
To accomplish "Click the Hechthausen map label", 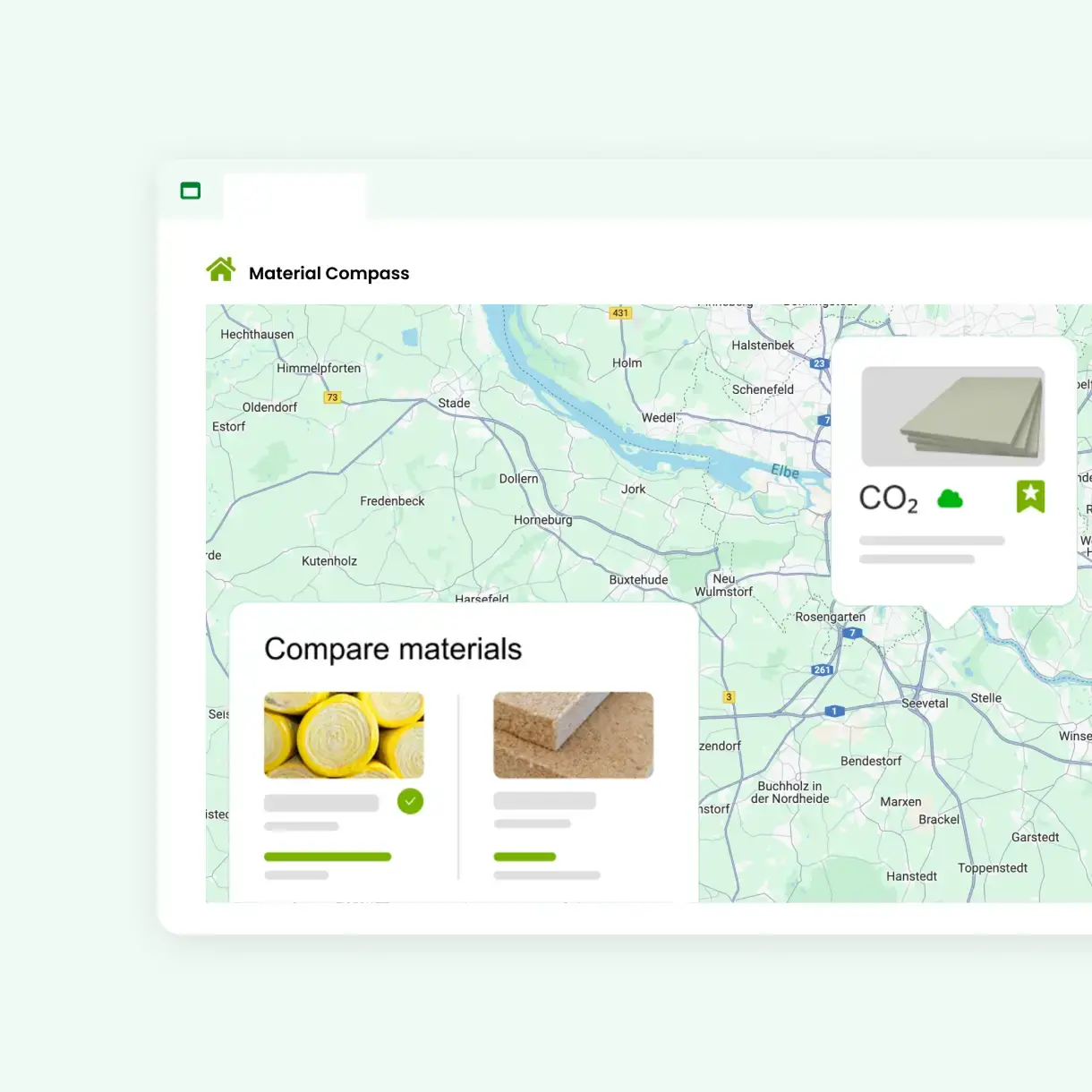I will coord(257,334).
